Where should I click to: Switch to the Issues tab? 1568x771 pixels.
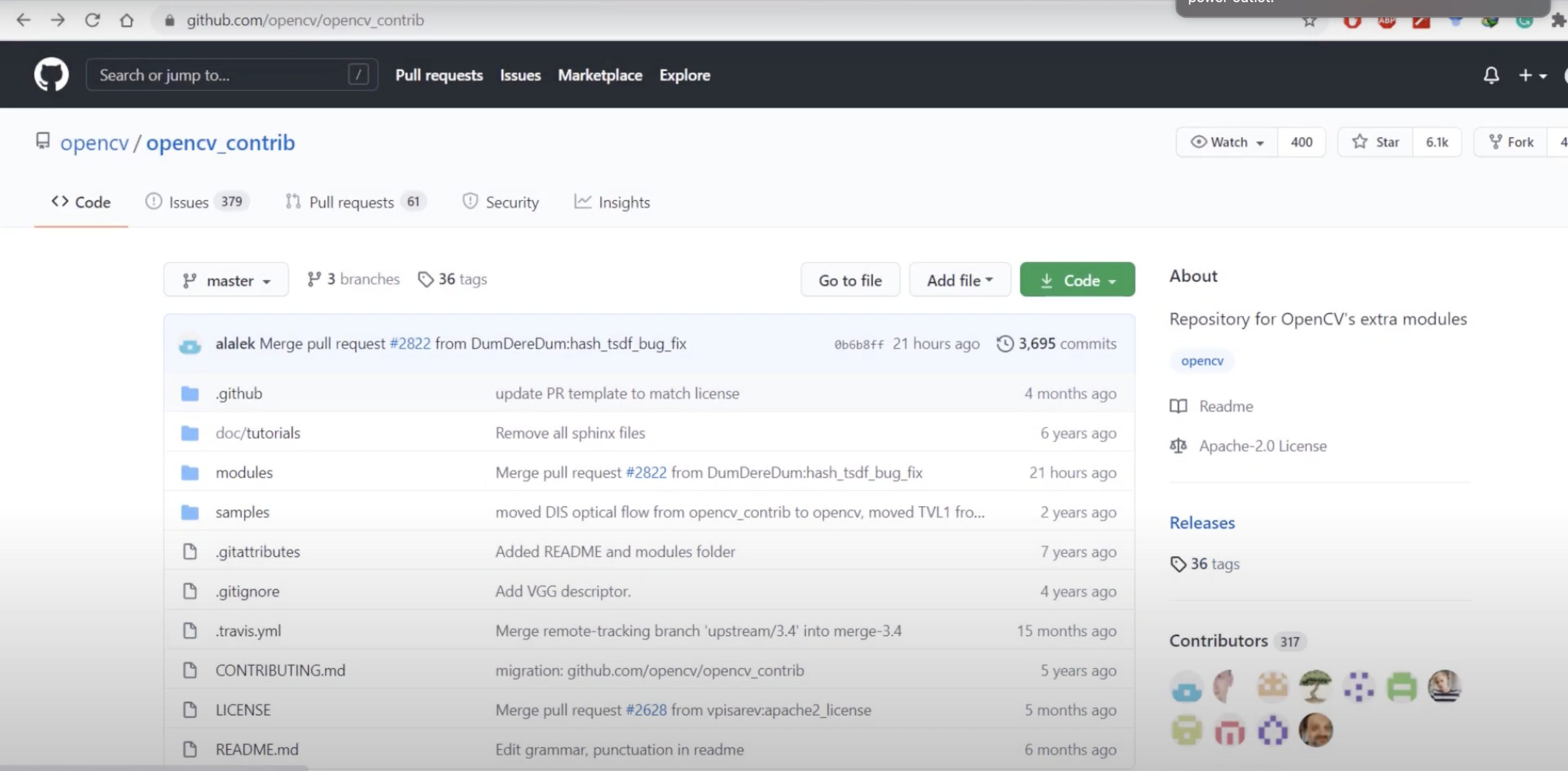coord(197,202)
